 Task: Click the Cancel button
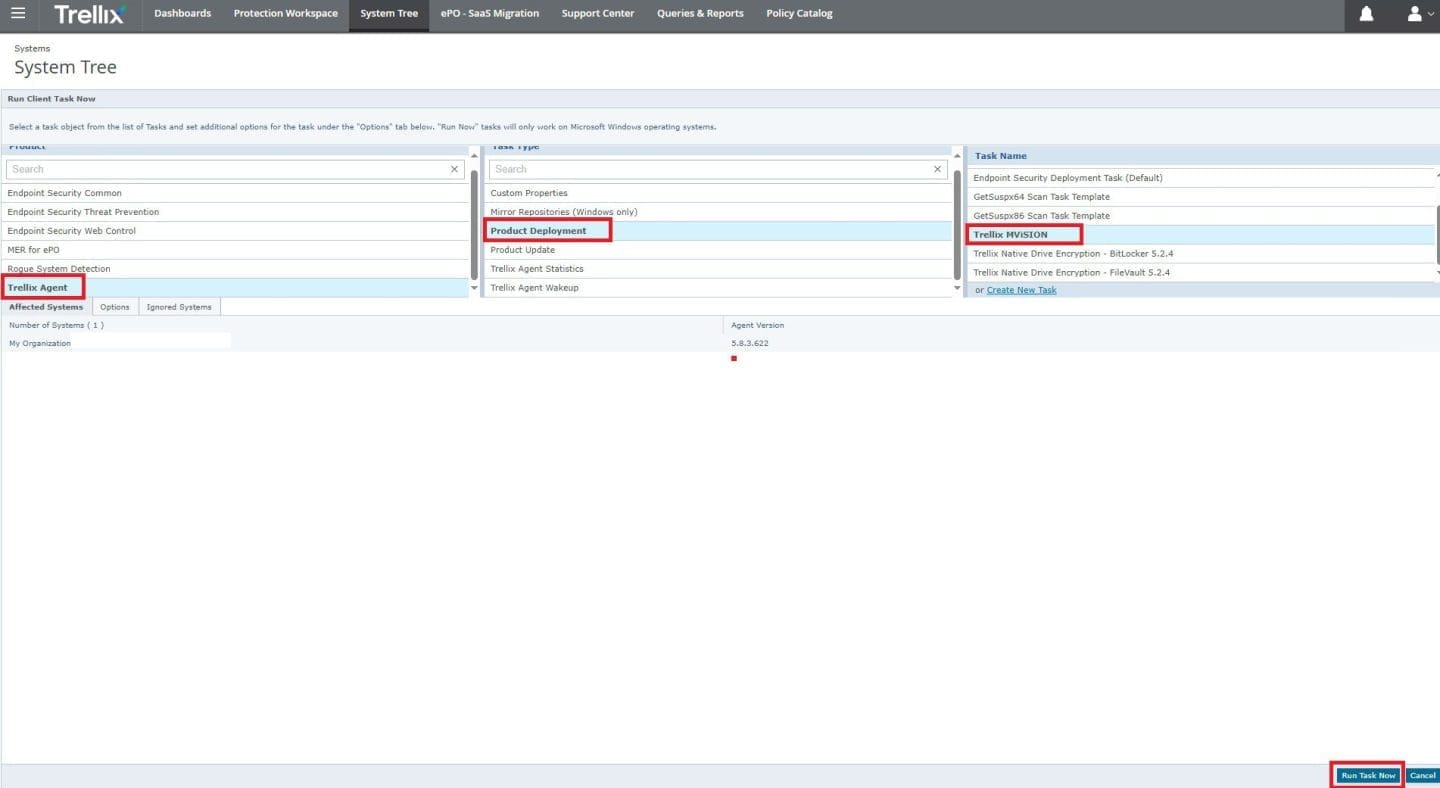coord(1422,775)
